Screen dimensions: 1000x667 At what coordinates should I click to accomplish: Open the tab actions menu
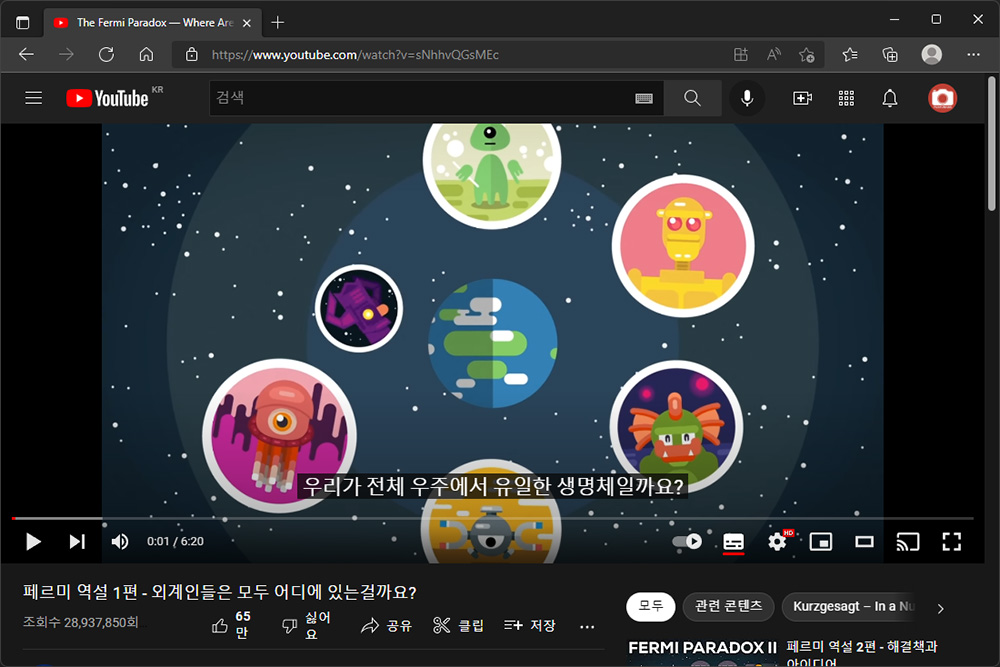click(22, 22)
